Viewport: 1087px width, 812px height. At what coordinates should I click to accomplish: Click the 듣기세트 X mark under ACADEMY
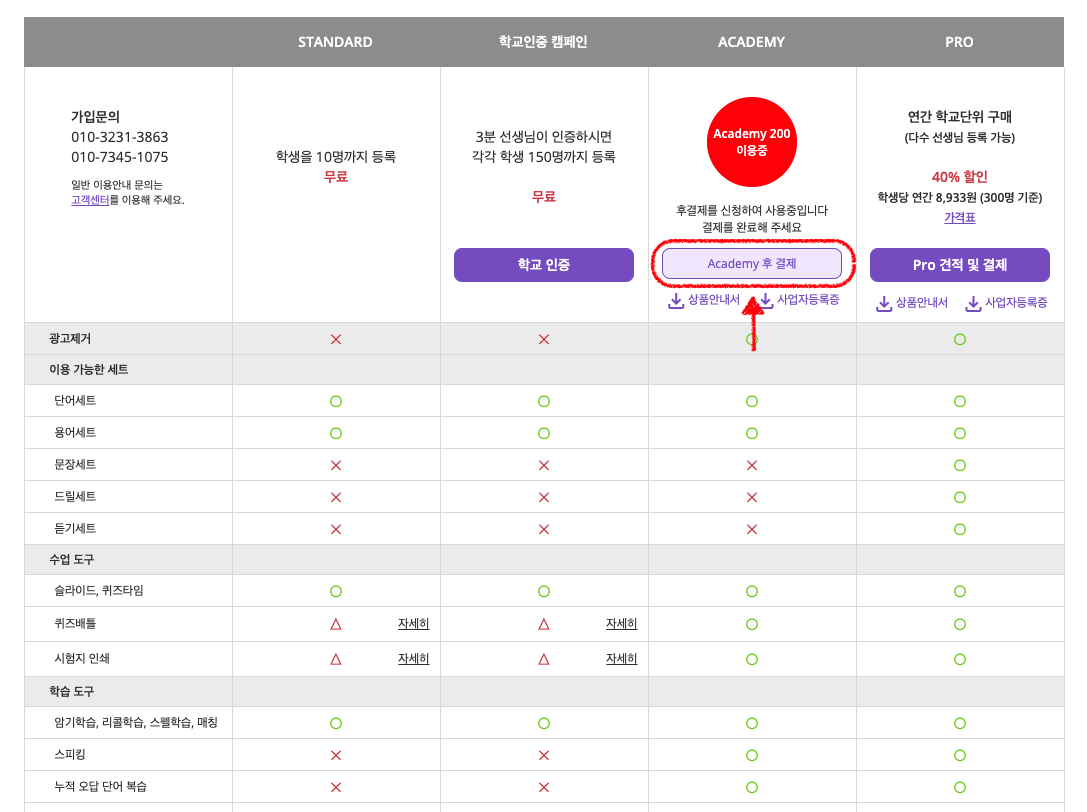click(751, 529)
